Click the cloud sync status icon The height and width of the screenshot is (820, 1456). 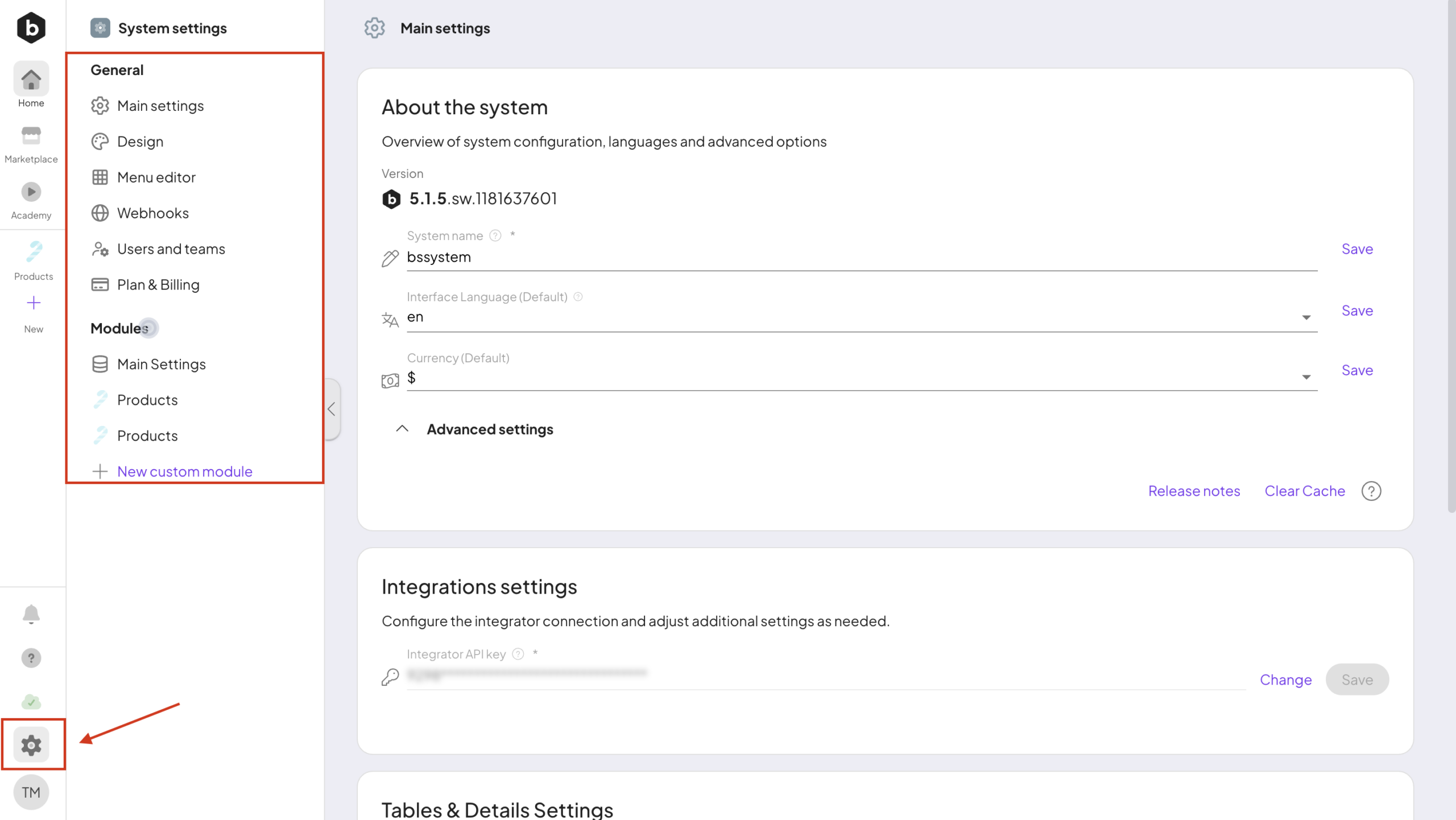tap(31, 702)
